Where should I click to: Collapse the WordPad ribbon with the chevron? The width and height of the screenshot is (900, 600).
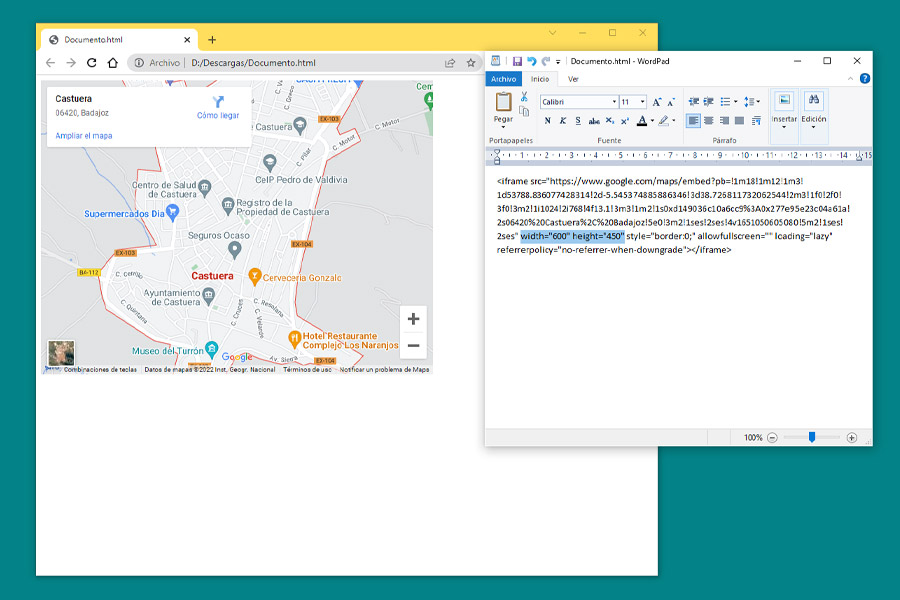tap(850, 79)
